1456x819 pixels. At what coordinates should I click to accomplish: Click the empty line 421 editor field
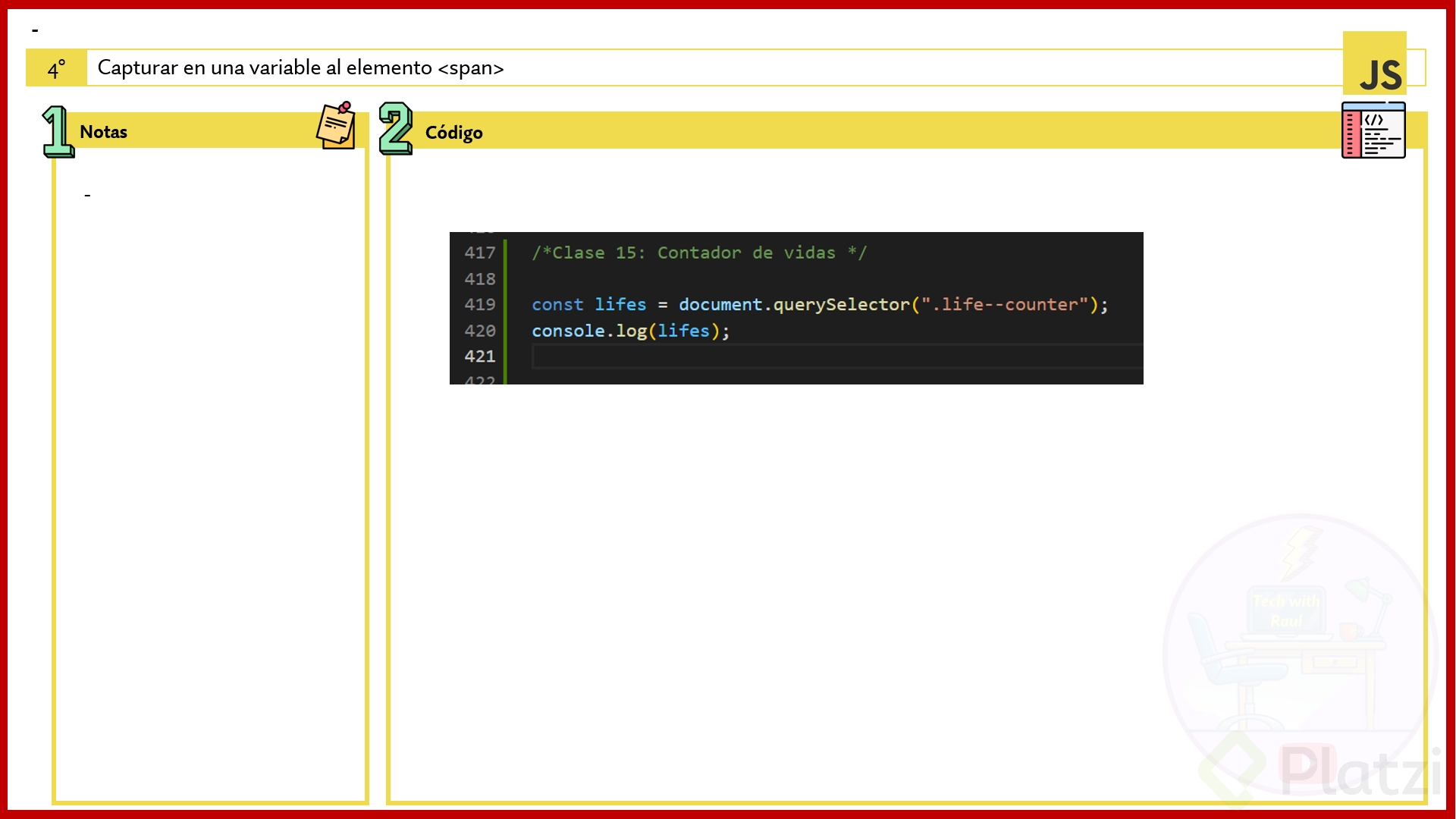[x=837, y=356]
